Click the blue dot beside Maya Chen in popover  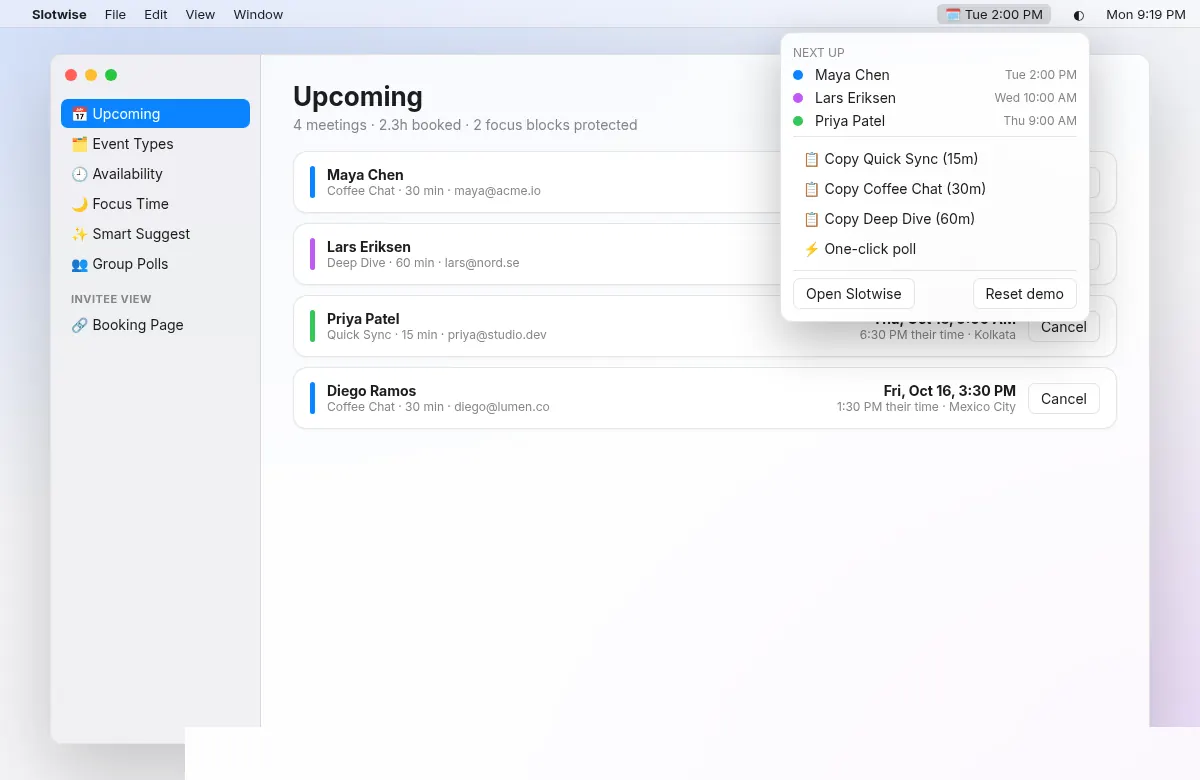tap(798, 75)
